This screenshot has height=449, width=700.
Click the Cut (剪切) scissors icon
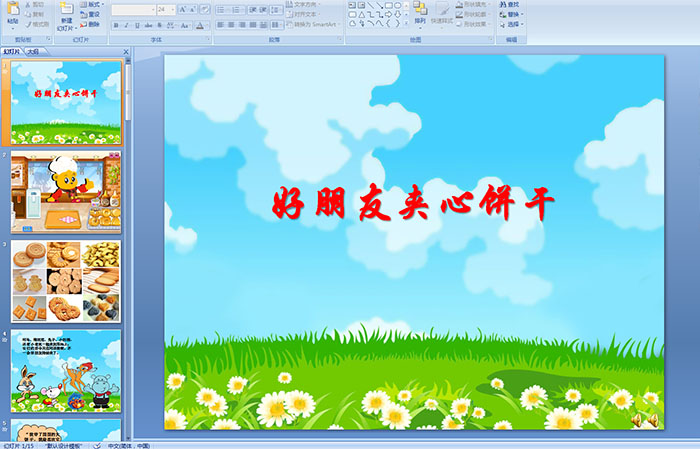(x=32, y=4)
